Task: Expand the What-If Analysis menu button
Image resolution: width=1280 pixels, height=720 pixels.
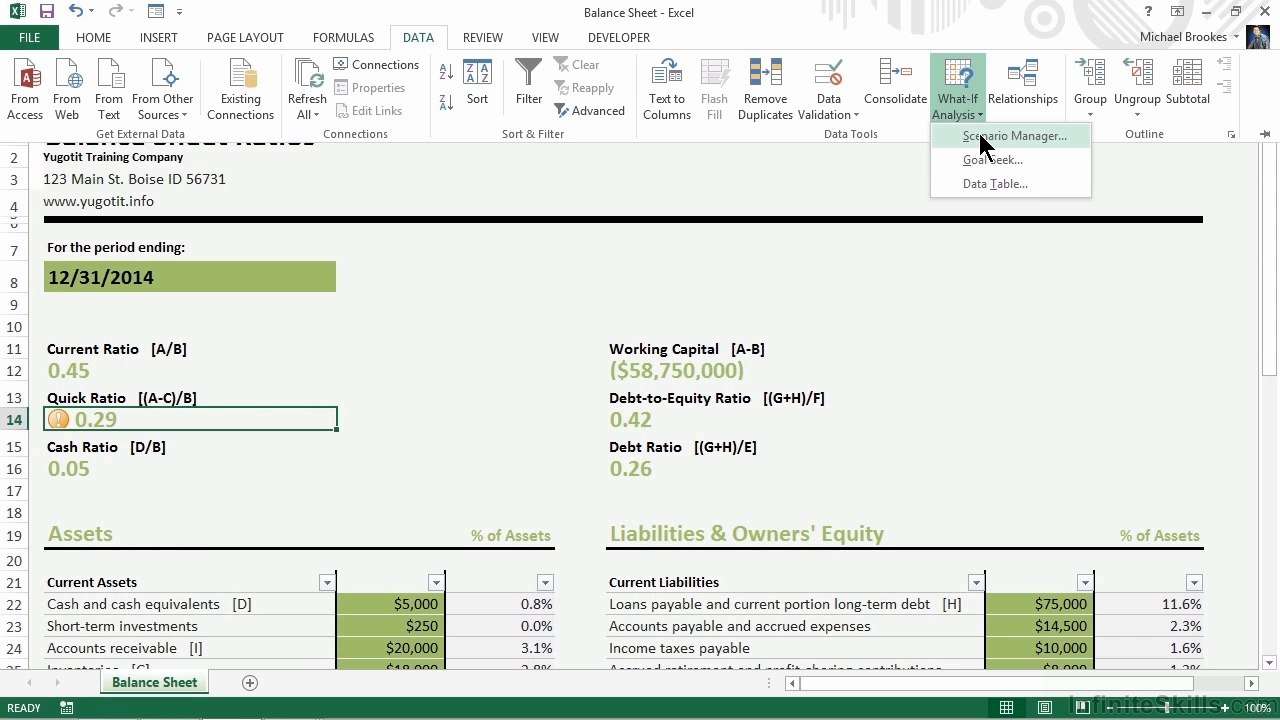Action: pos(957,90)
